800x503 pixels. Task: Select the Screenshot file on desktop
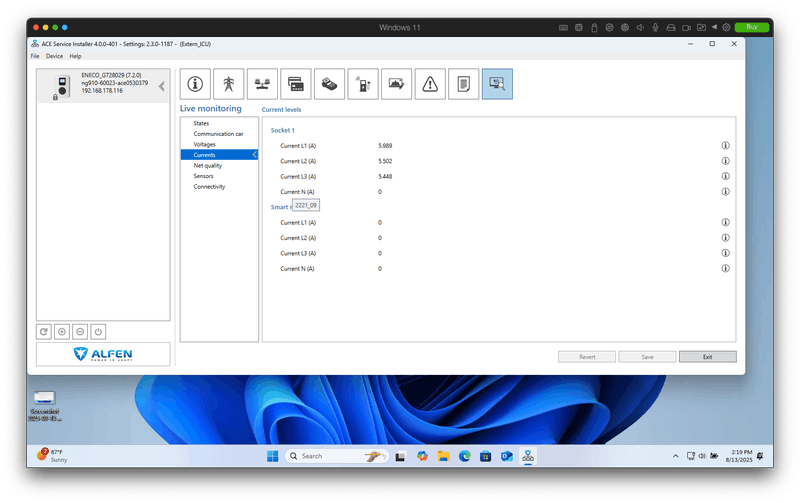click(x=44, y=406)
